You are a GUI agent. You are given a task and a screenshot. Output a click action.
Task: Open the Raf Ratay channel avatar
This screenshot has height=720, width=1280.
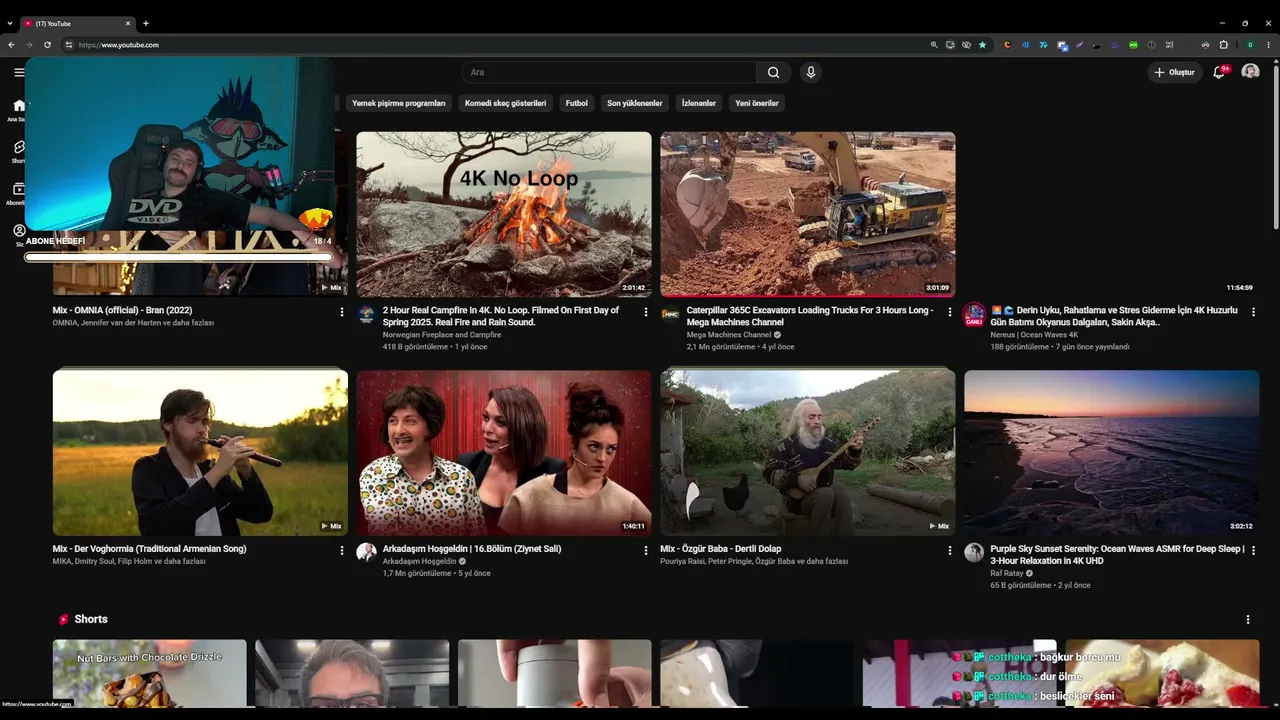point(974,553)
